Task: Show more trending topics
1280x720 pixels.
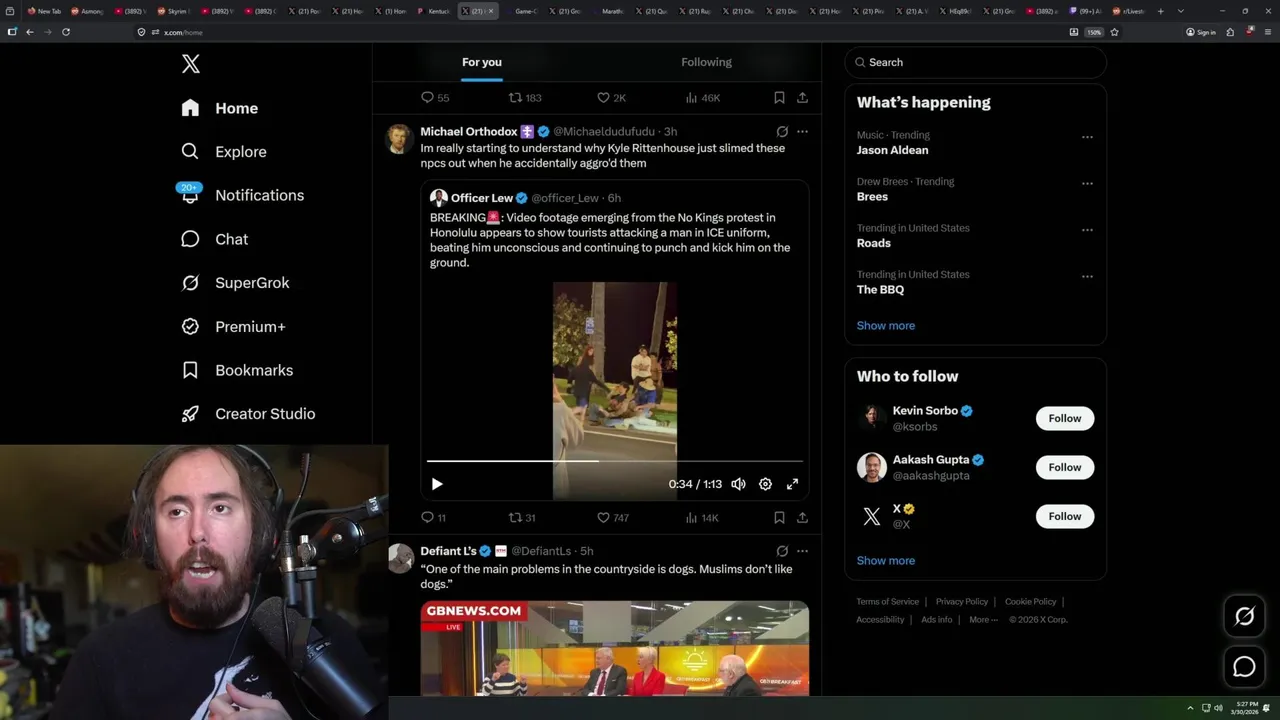Action: point(886,325)
